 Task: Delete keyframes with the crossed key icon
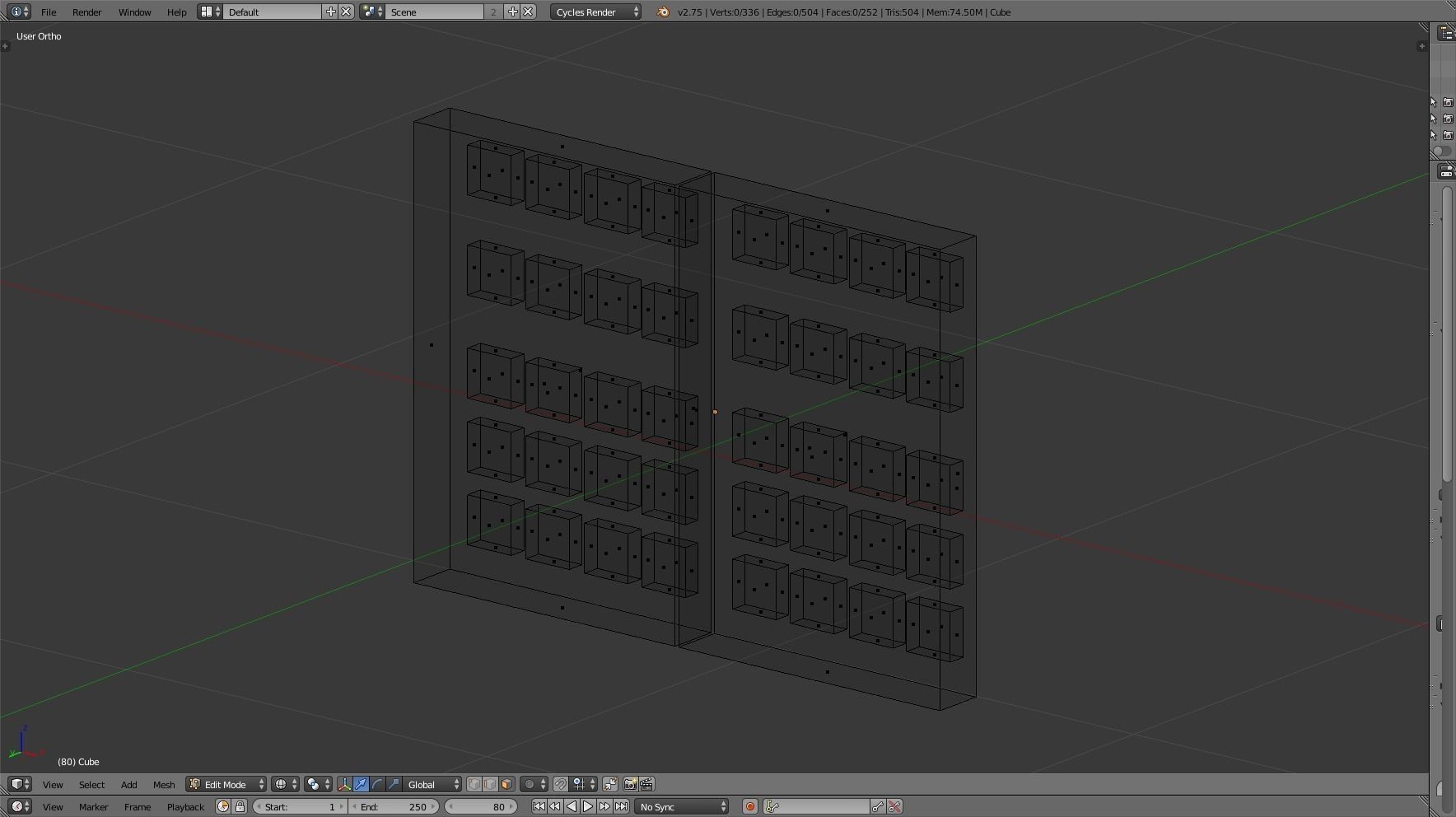click(894, 806)
